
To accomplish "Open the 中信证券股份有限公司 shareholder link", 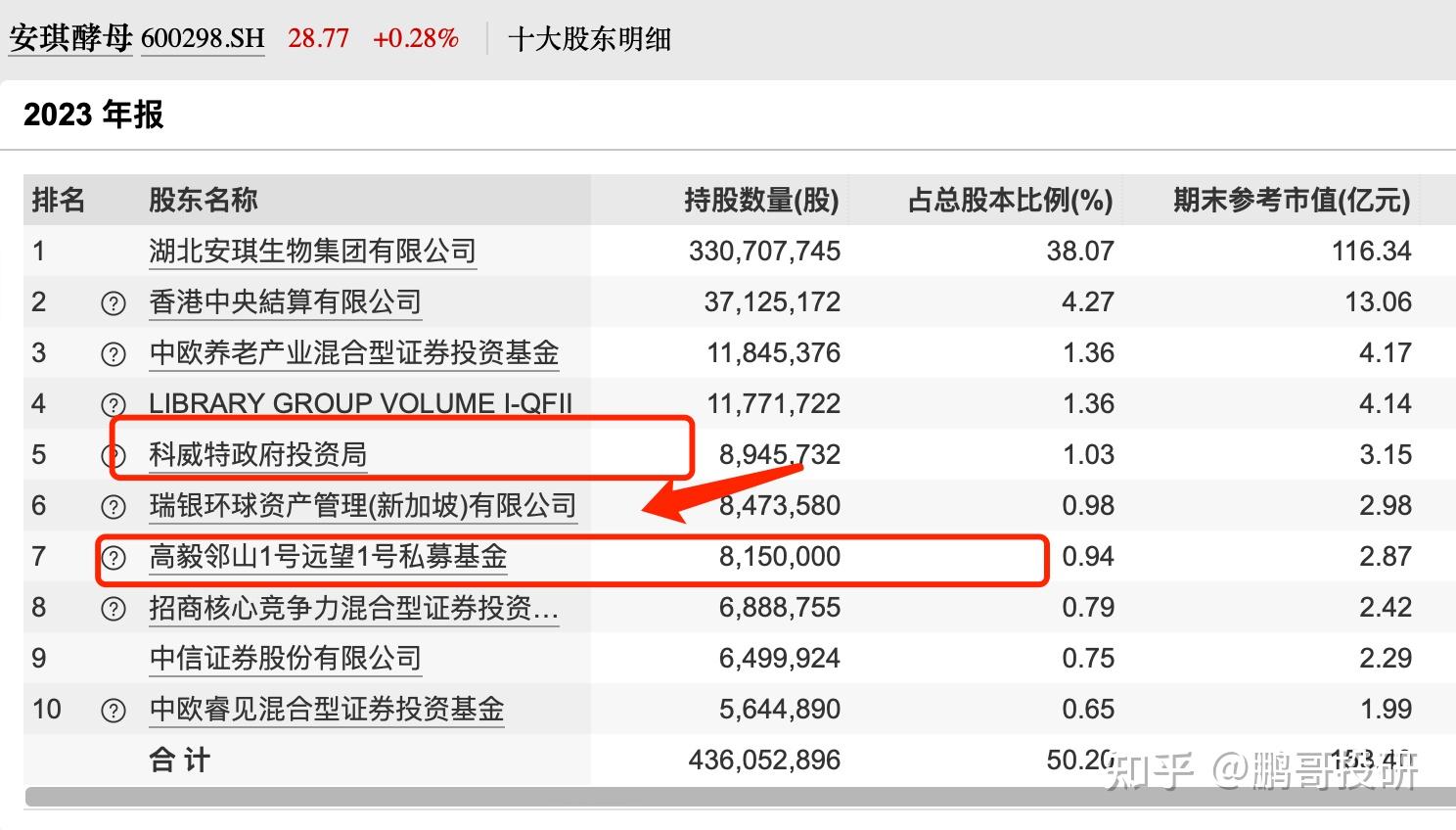I will pyautogui.click(x=285, y=659).
